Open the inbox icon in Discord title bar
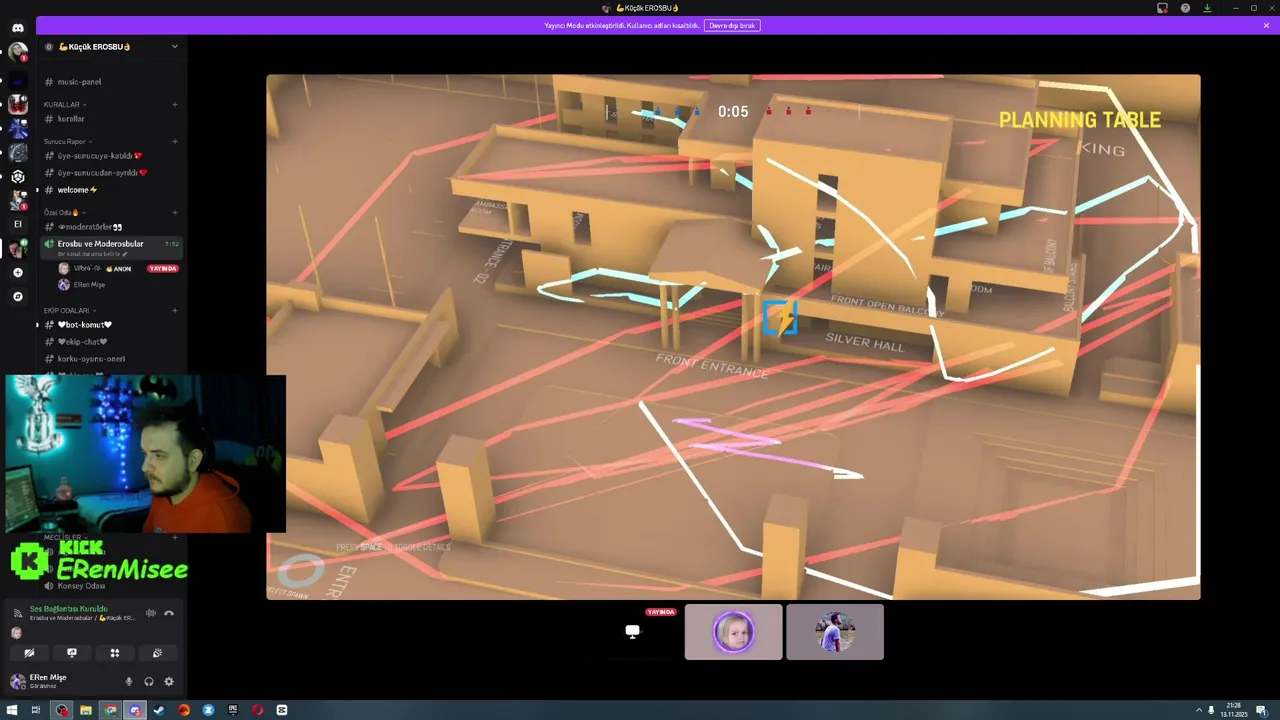The width and height of the screenshot is (1280, 720). coord(1162,8)
